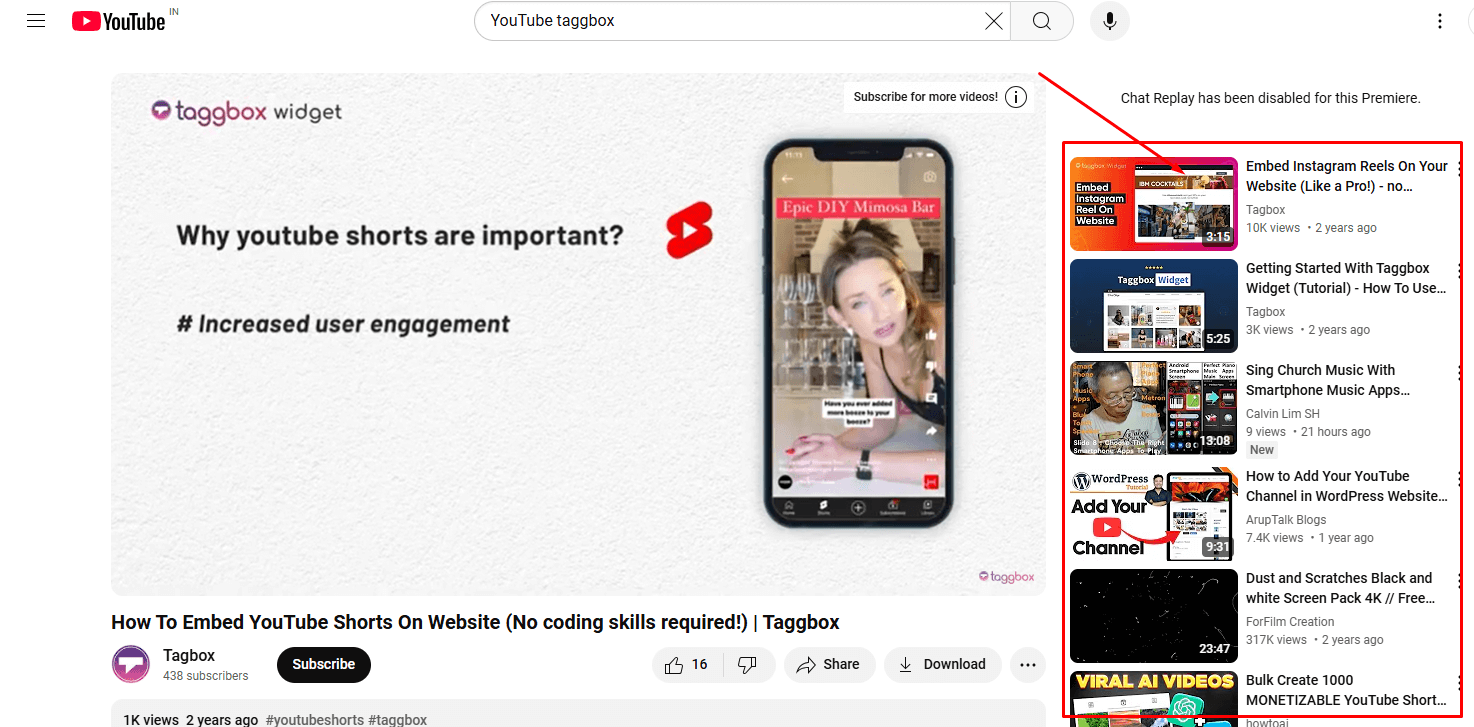Click the Download icon below the video
1474x727 pixels.
pos(941,664)
